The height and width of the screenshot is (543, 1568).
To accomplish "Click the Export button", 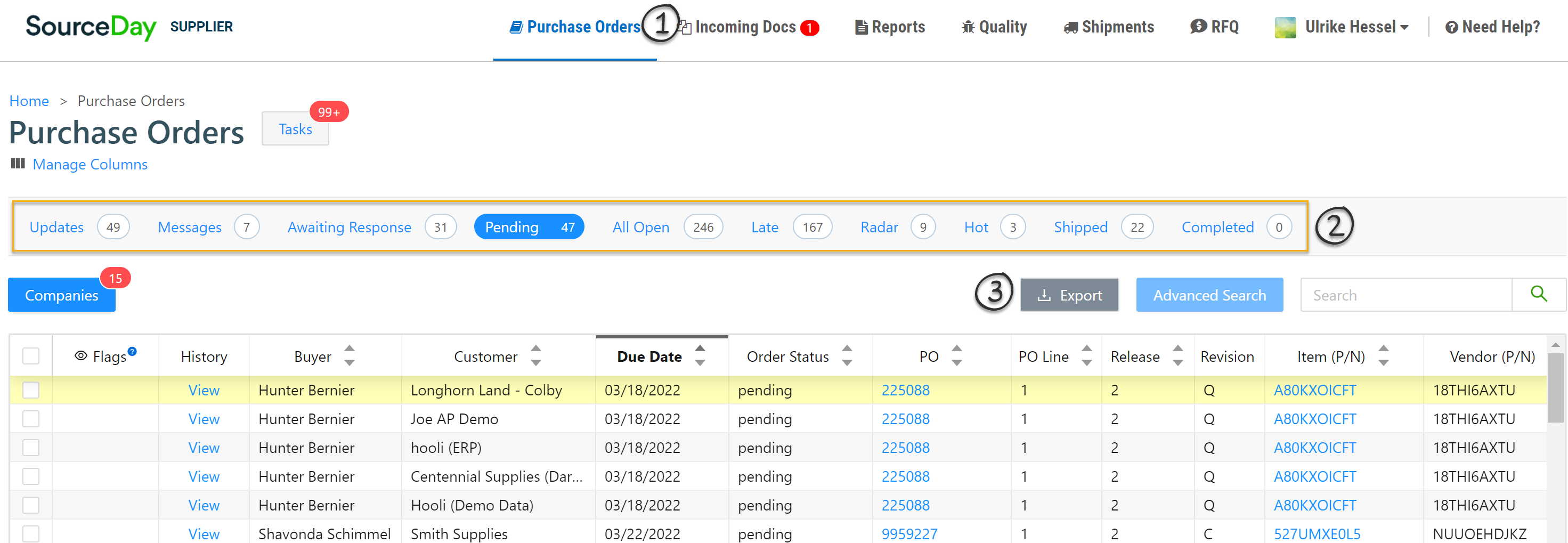I will click(x=1069, y=295).
